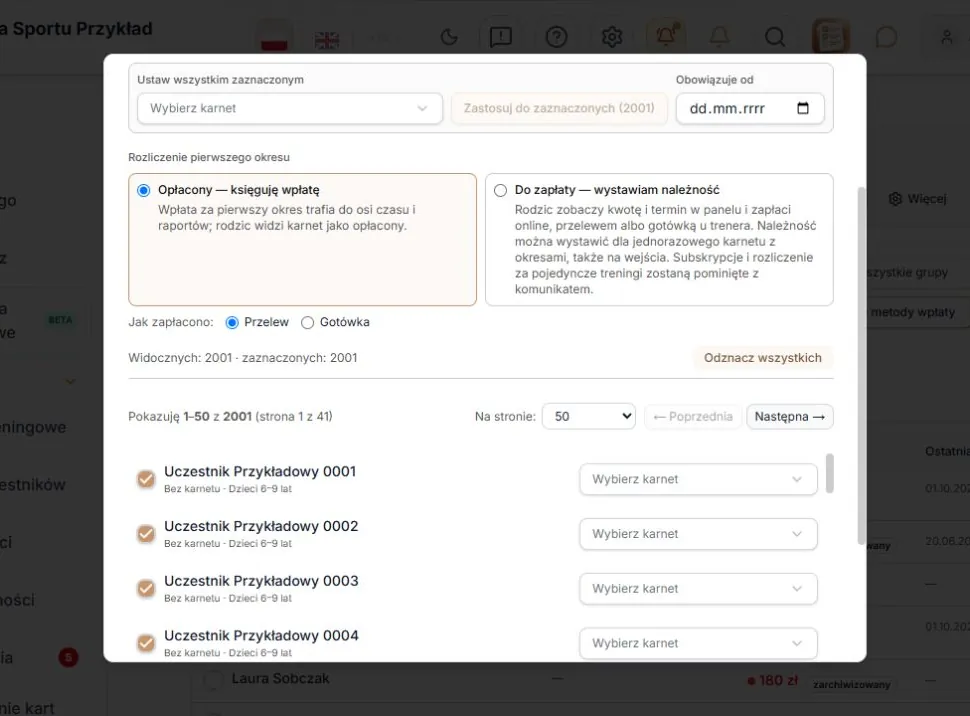Uncheck Uczestnik Przykładowy 0002 checkbox
970x716 pixels.
click(x=146, y=533)
